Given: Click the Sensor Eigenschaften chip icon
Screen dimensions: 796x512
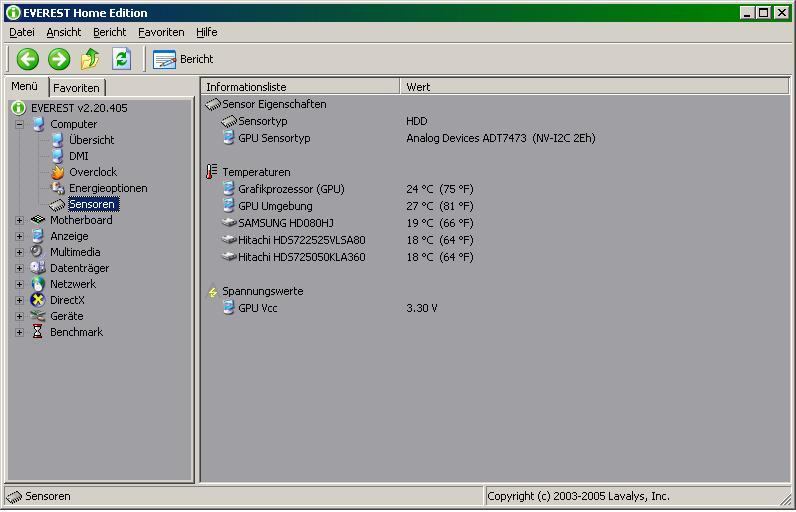Looking at the screenshot, I should [213, 104].
